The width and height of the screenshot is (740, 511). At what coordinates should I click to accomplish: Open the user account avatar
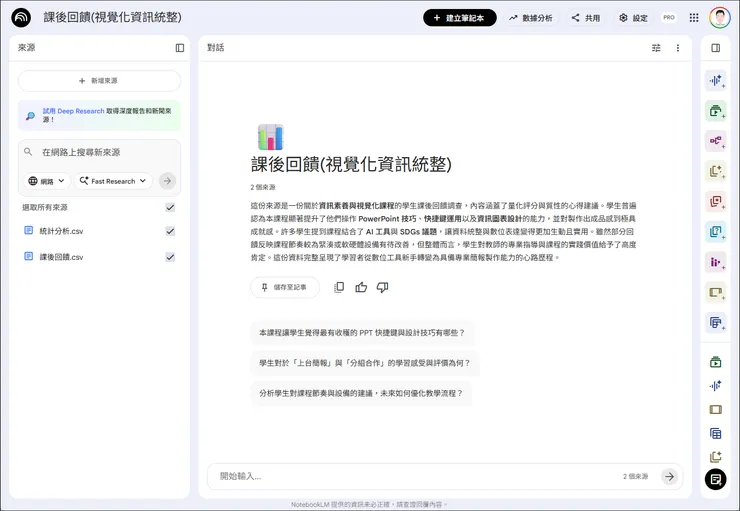[719, 18]
